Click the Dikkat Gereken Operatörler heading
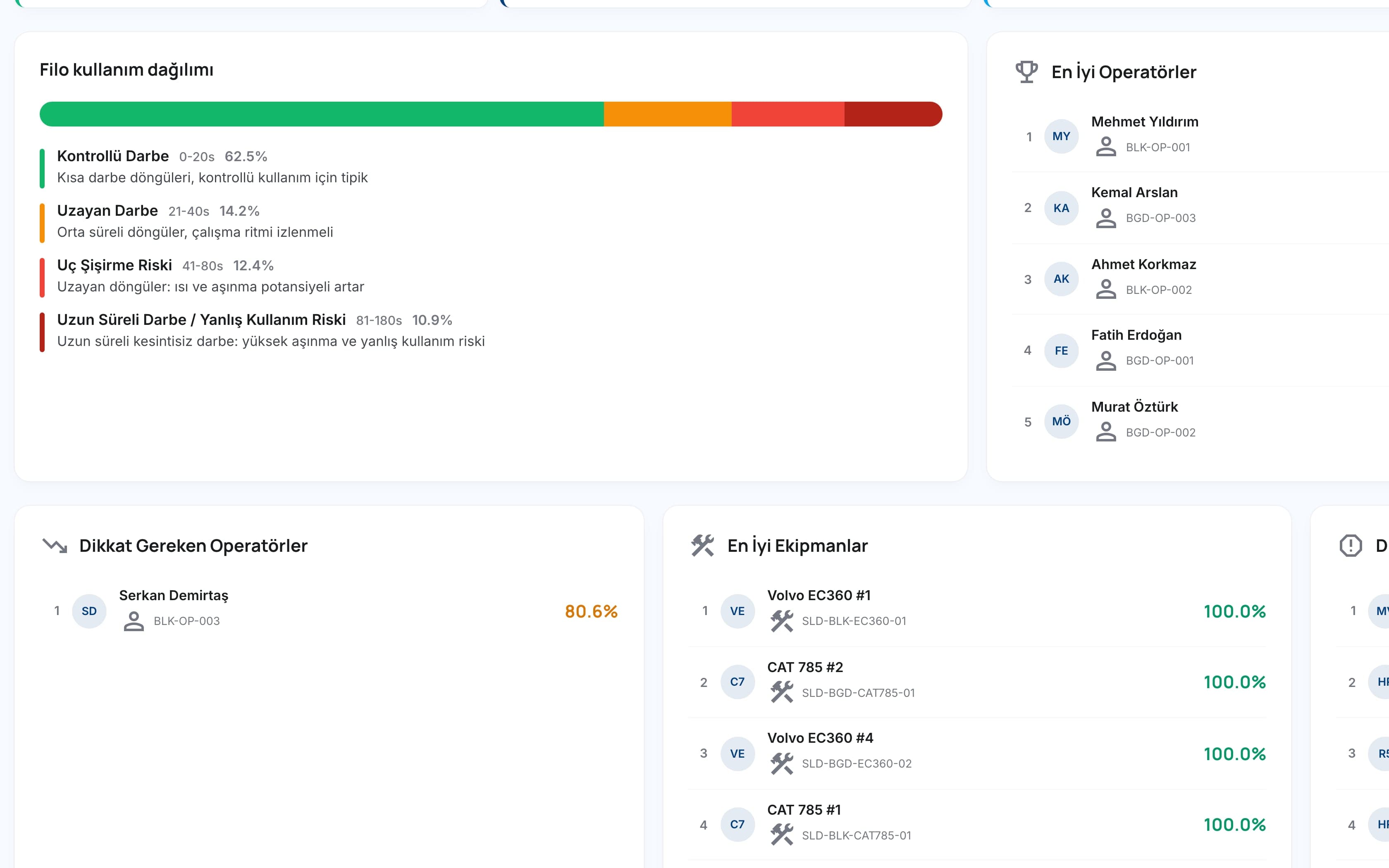This screenshot has width=1389, height=868. (193, 545)
